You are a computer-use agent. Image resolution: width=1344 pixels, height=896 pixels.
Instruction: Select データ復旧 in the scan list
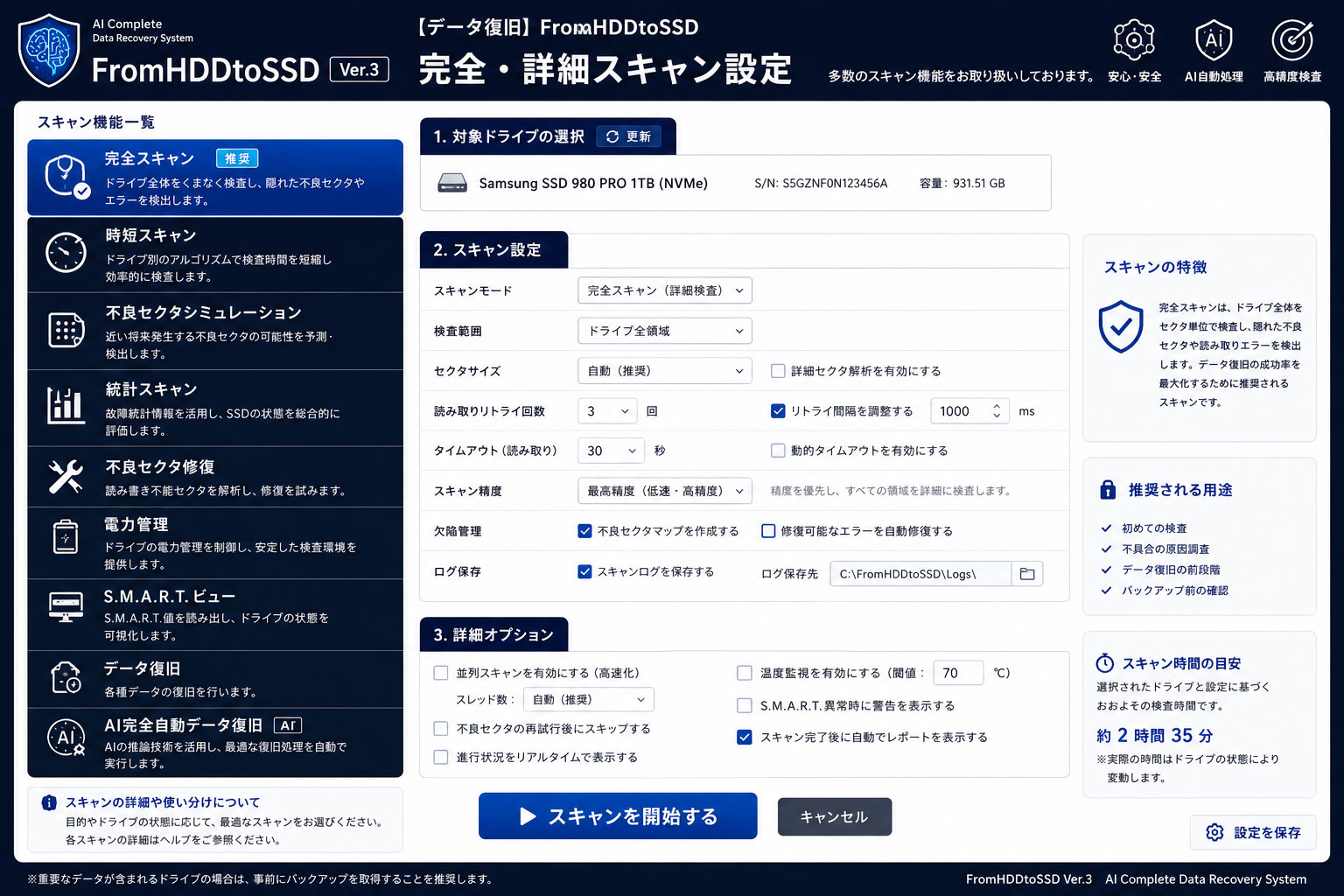(x=215, y=679)
